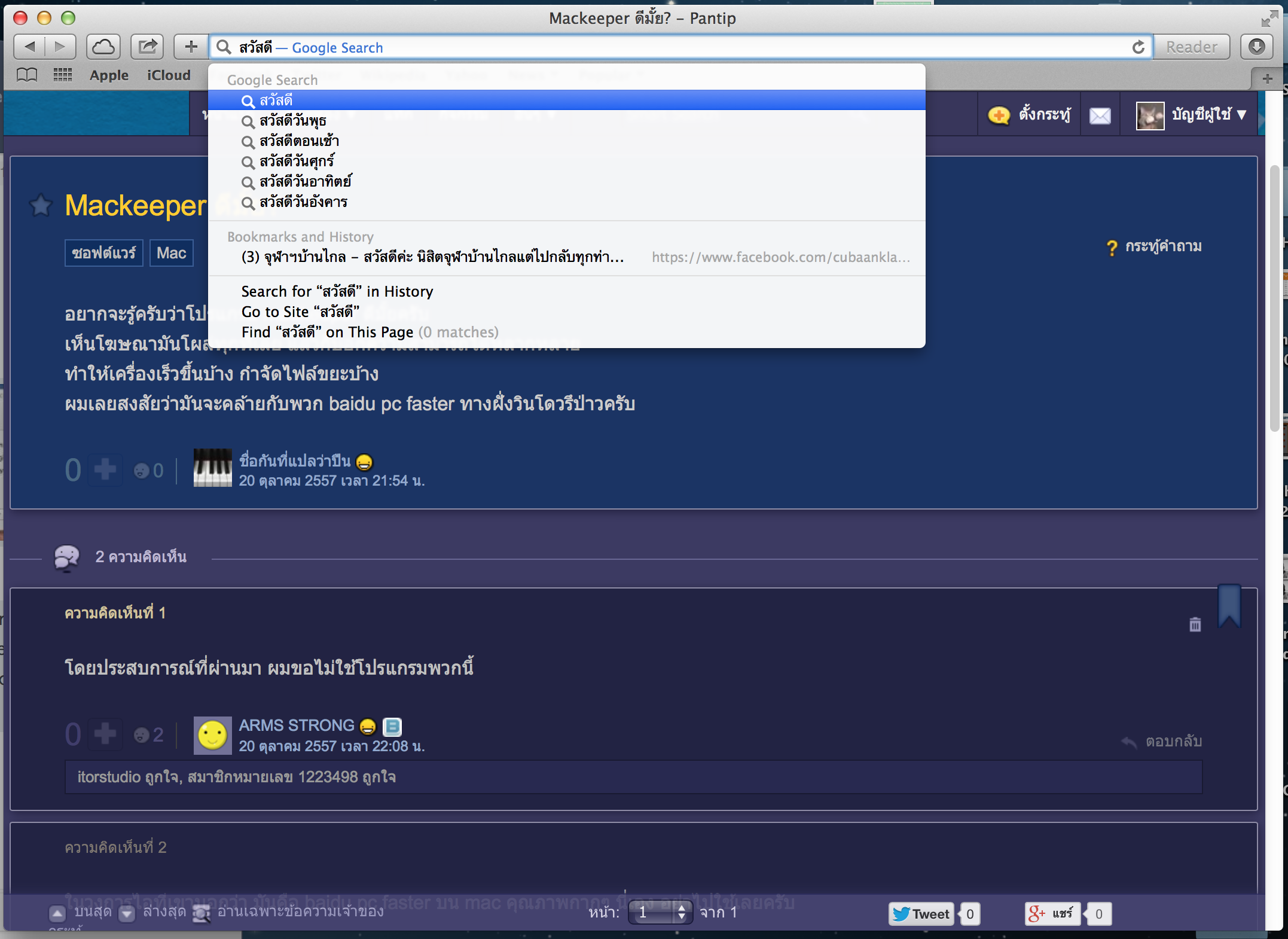The image size is (1288, 939).
Task: Click the emotion icon on main post
Action: point(141,471)
